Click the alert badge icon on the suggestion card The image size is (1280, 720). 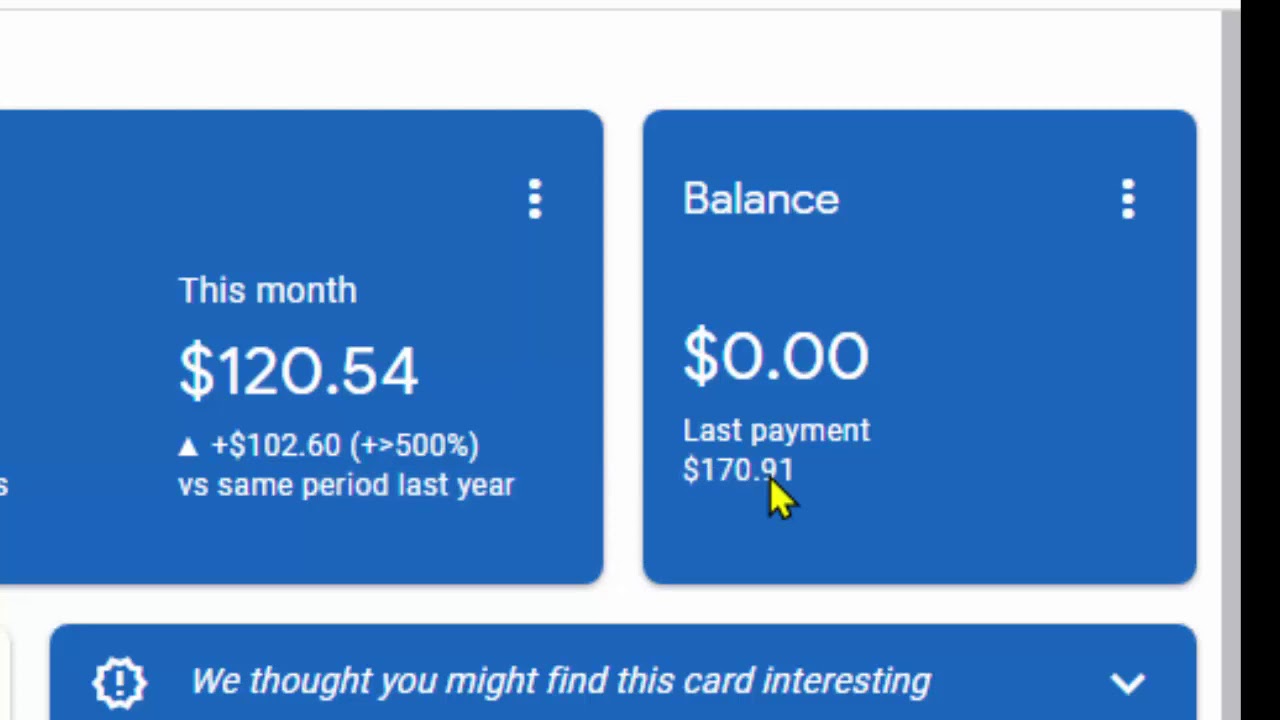pos(119,682)
